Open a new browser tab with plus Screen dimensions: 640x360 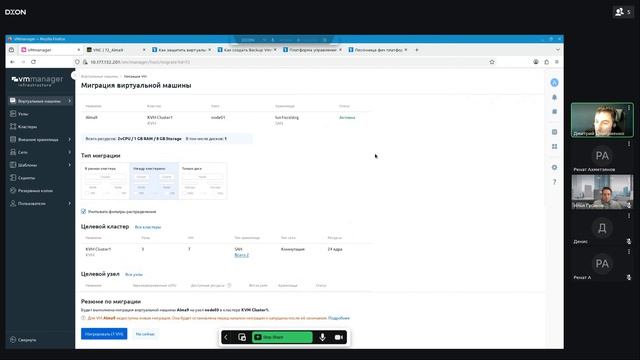417,50
